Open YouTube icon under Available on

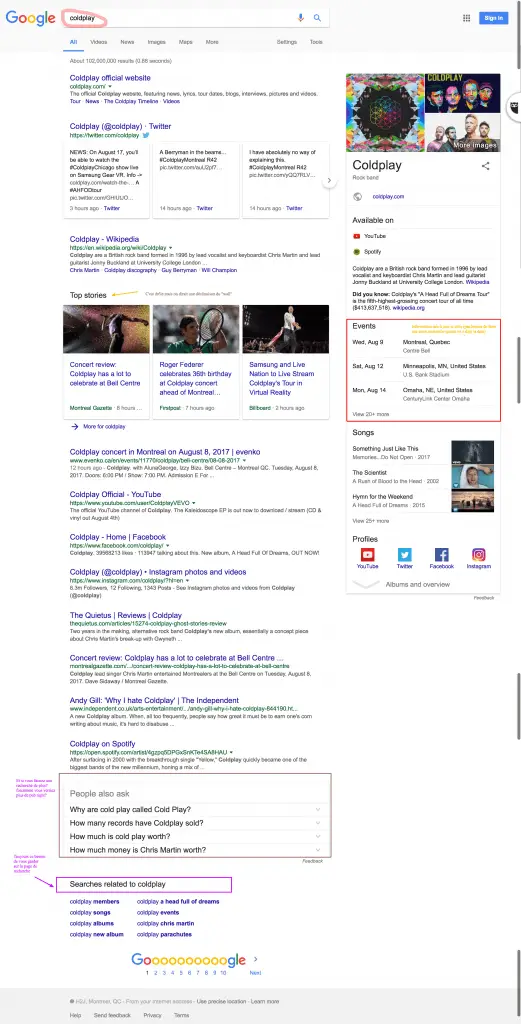click(357, 236)
